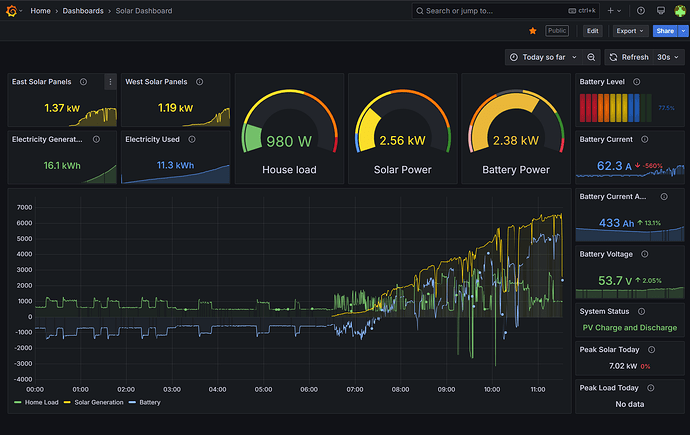Click the Edit dashboard button
Viewport: 690px width, 435px height.
click(x=592, y=31)
